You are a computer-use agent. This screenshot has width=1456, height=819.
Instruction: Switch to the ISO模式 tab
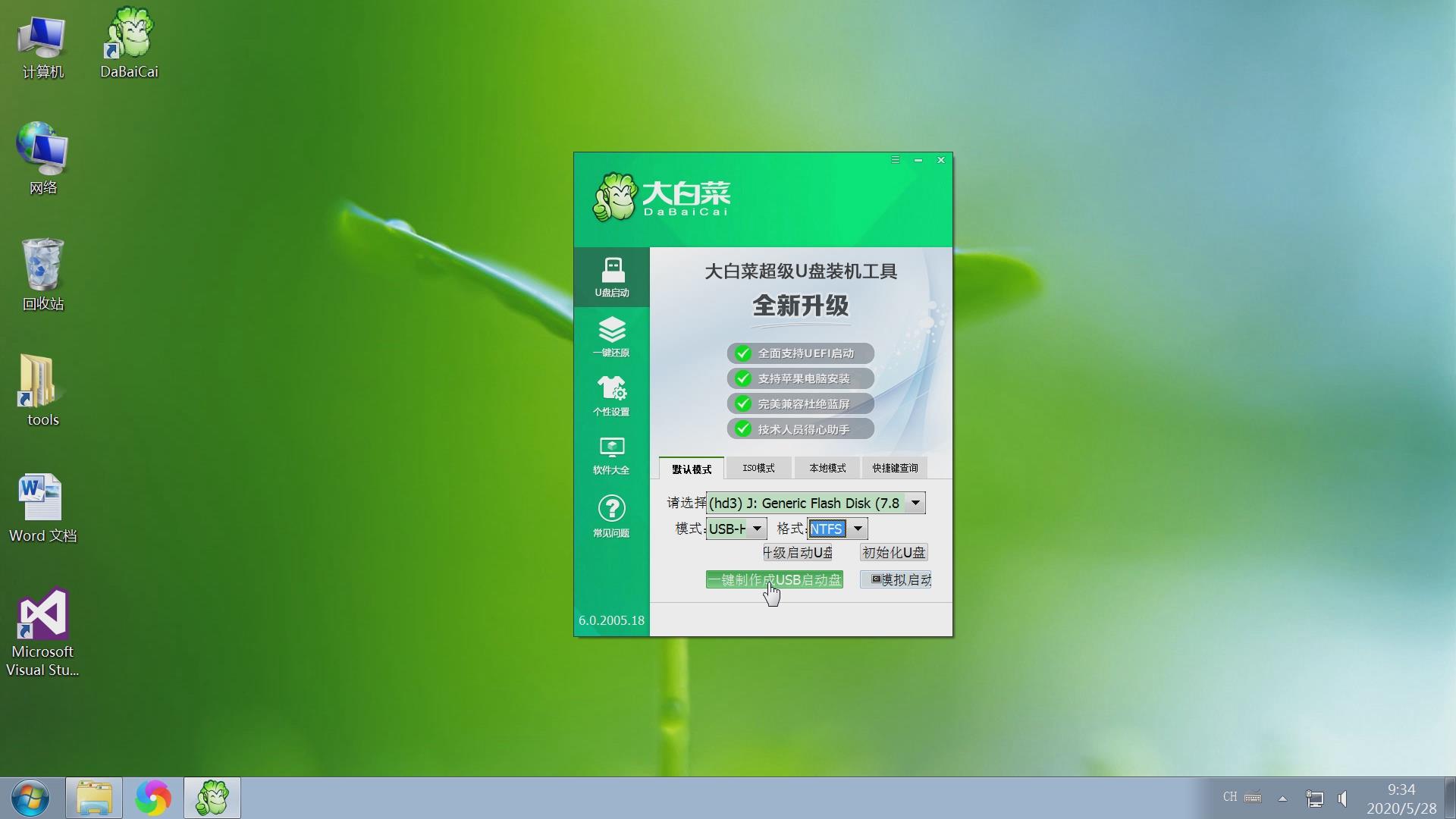[759, 468]
